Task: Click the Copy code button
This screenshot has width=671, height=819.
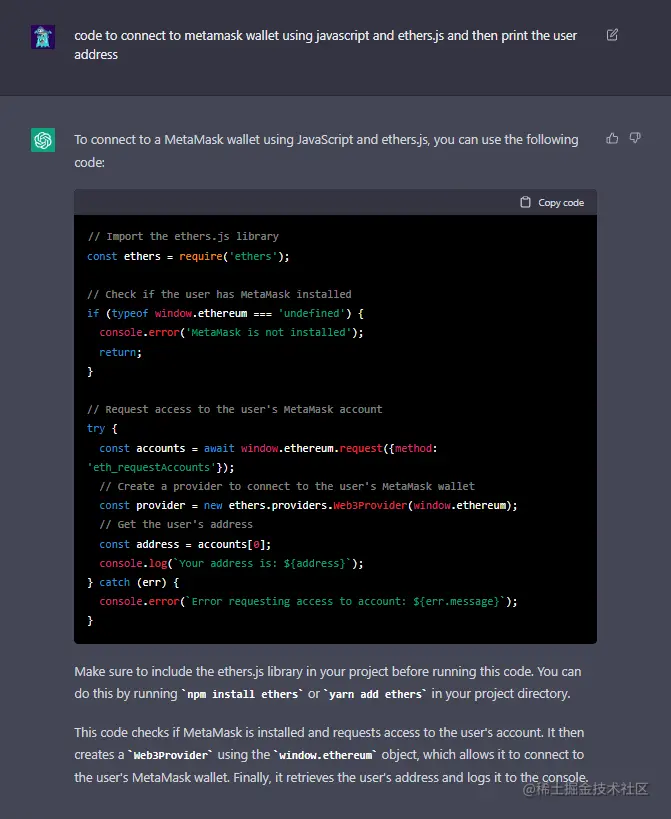Action: 552,202
